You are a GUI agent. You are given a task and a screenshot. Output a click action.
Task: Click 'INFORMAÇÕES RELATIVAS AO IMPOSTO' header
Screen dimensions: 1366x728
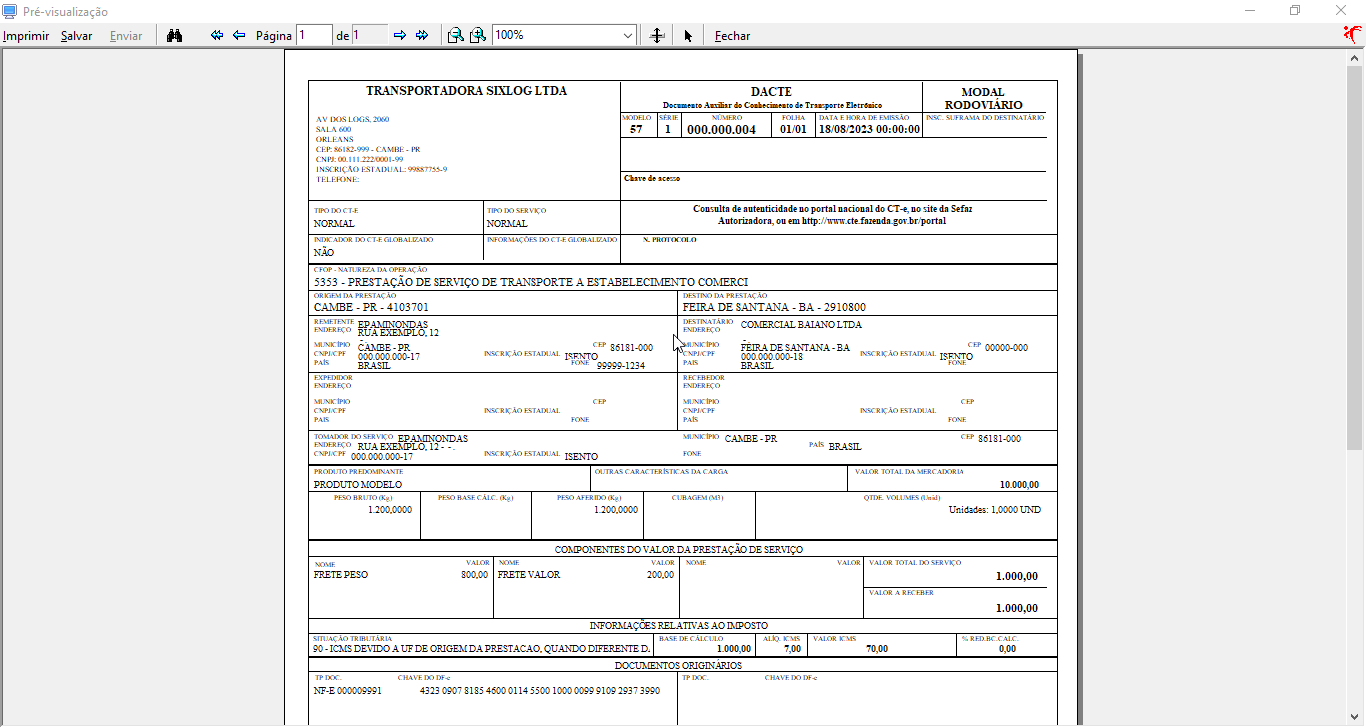click(678, 625)
